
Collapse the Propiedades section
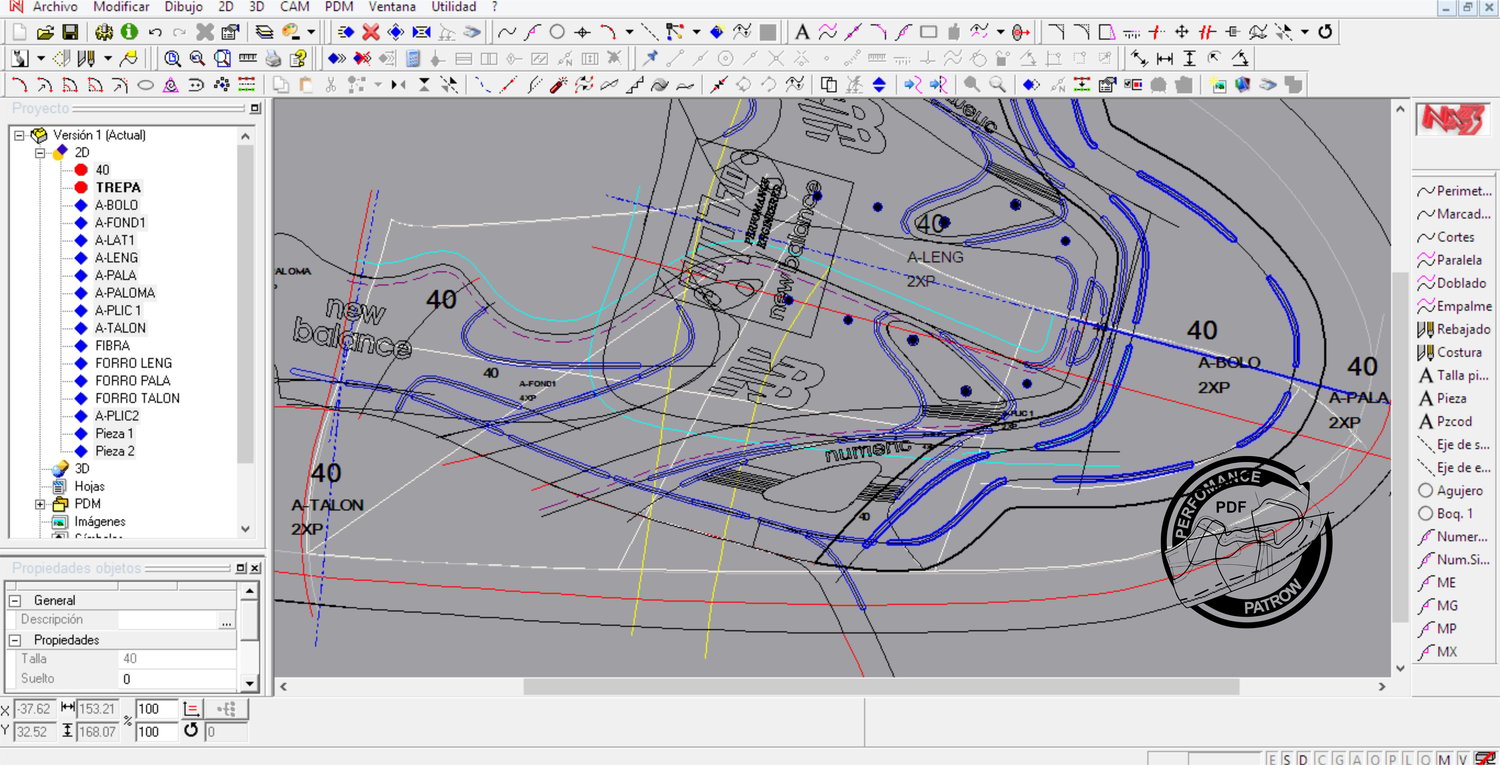coord(15,640)
